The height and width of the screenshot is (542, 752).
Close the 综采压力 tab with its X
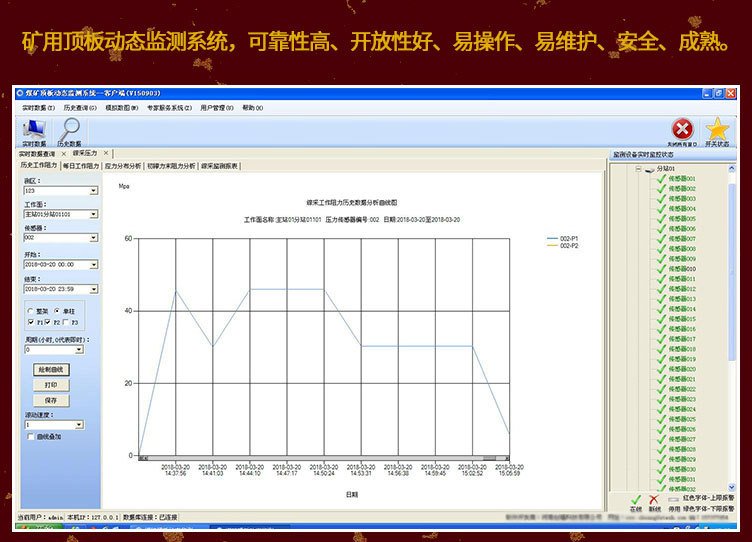(x=106, y=153)
